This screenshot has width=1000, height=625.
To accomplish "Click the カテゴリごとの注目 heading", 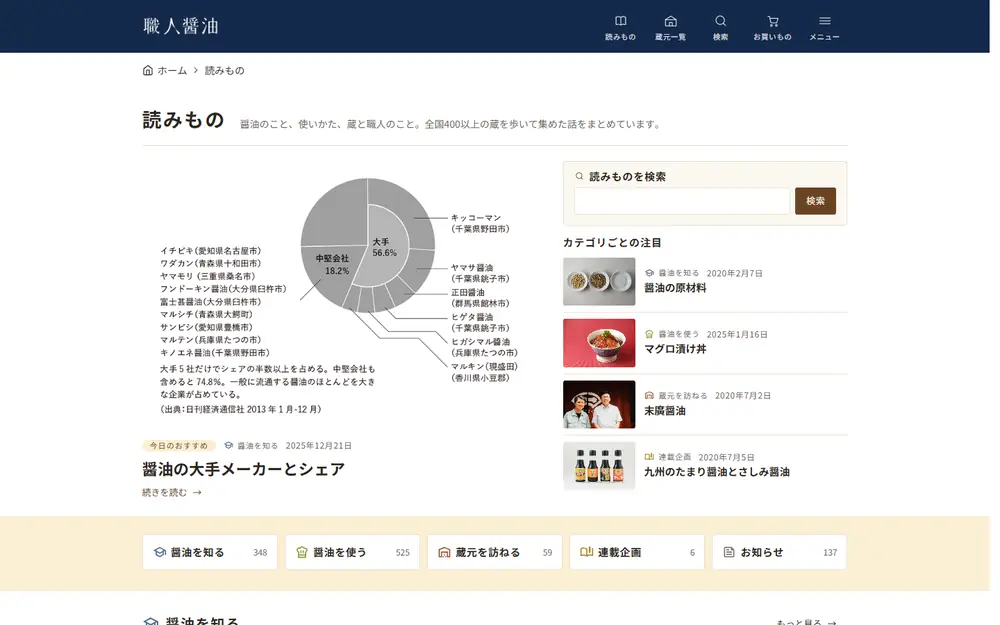I will click(612, 242).
